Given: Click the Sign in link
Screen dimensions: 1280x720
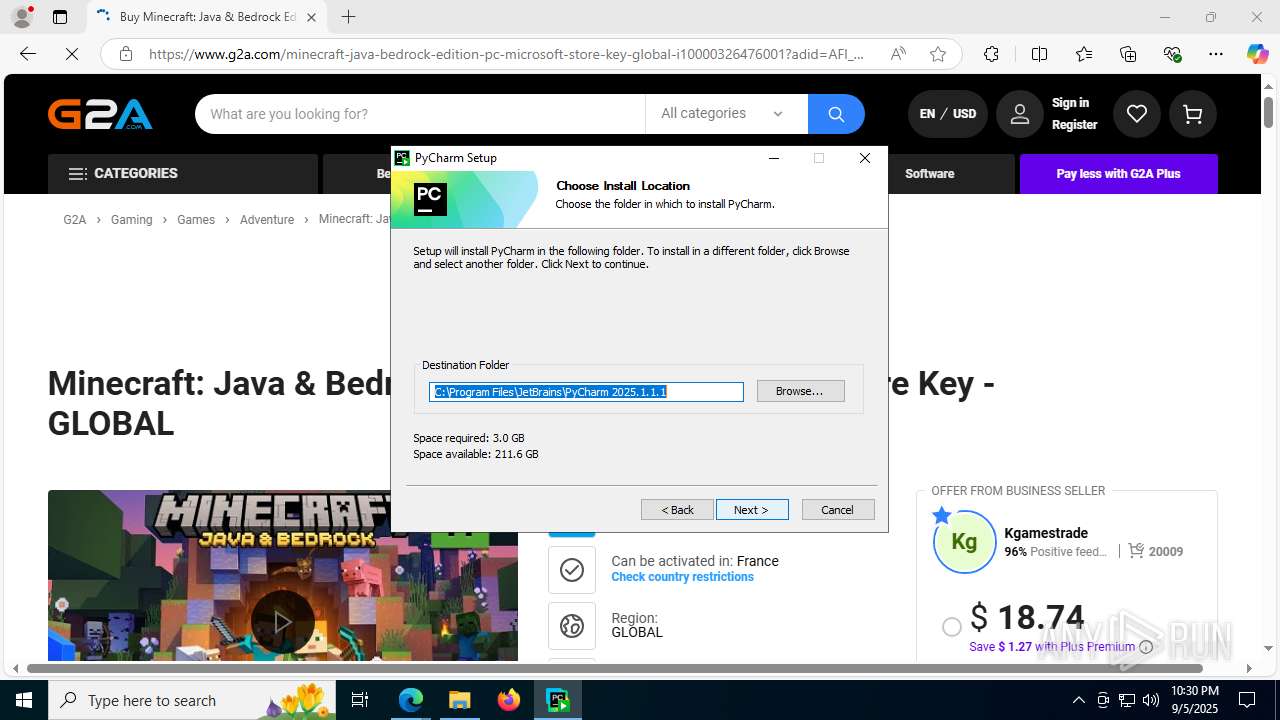Looking at the screenshot, I should (1070, 103).
